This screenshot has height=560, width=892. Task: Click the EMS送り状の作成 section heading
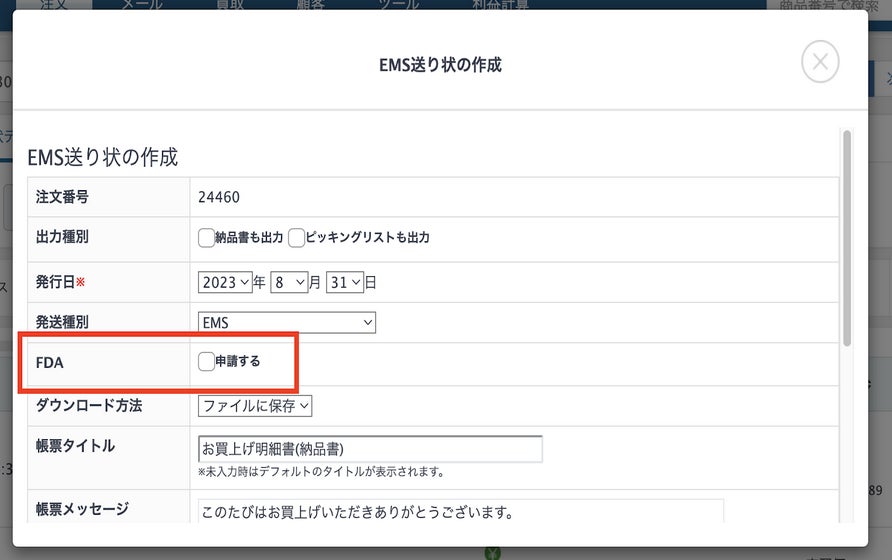102,157
